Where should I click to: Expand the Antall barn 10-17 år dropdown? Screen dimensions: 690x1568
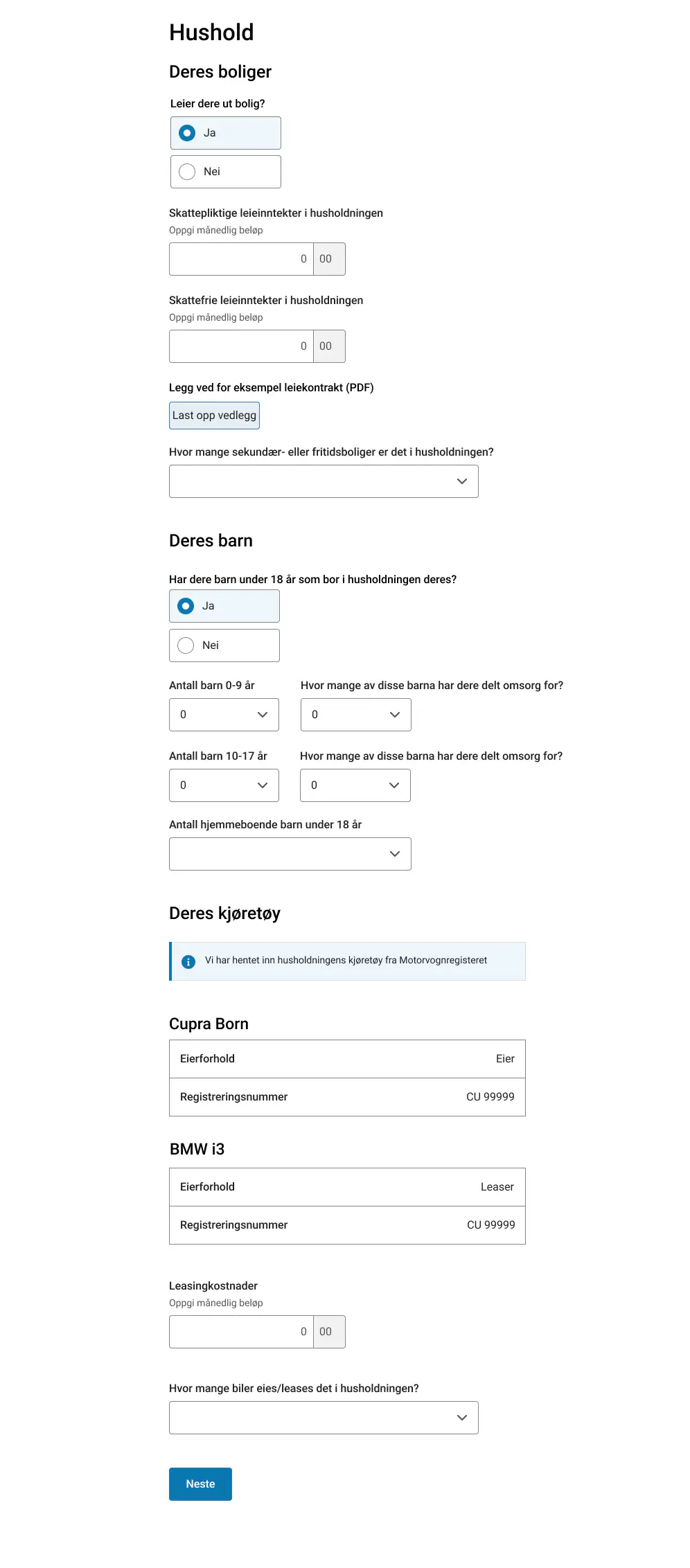tap(224, 785)
